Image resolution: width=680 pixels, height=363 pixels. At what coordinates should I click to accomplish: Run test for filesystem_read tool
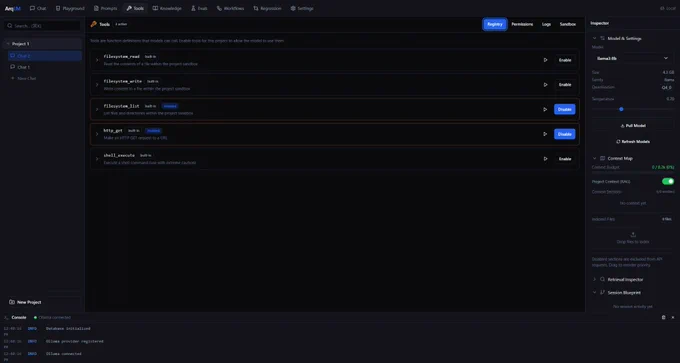(545, 60)
